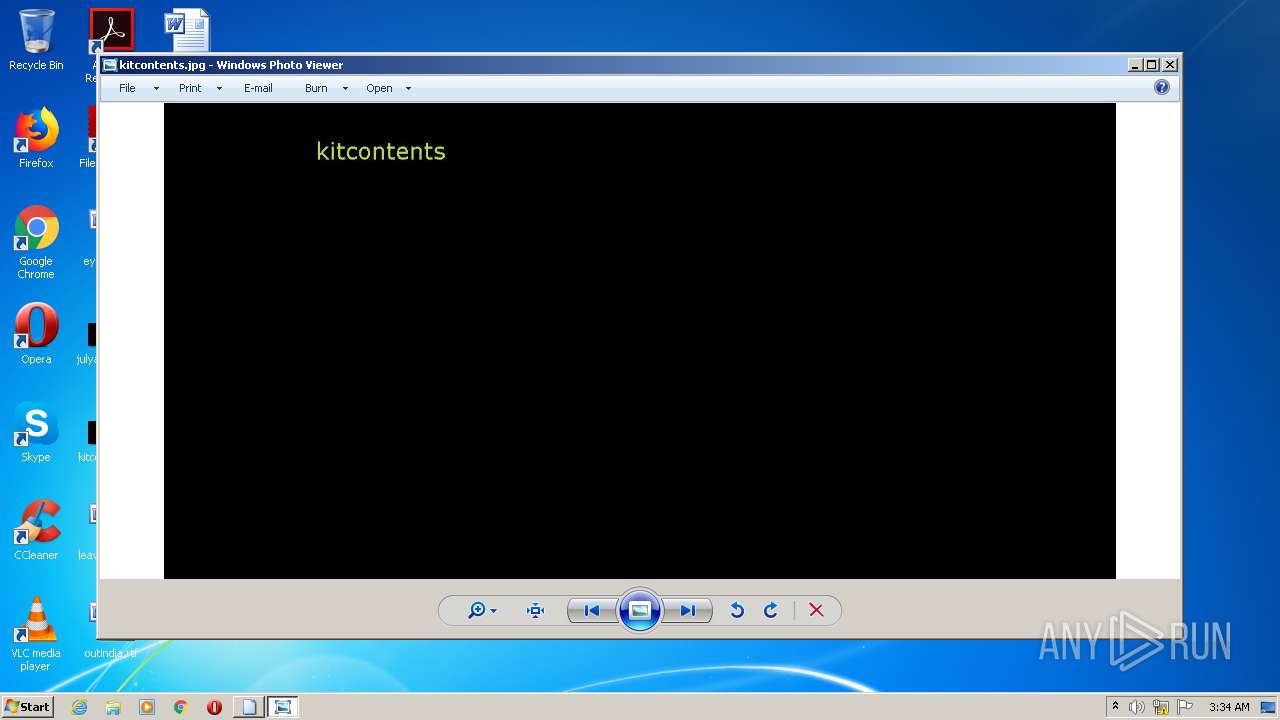Open the Recycle Bin desktop icon
The width and height of the screenshot is (1280, 720).
coord(36,40)
